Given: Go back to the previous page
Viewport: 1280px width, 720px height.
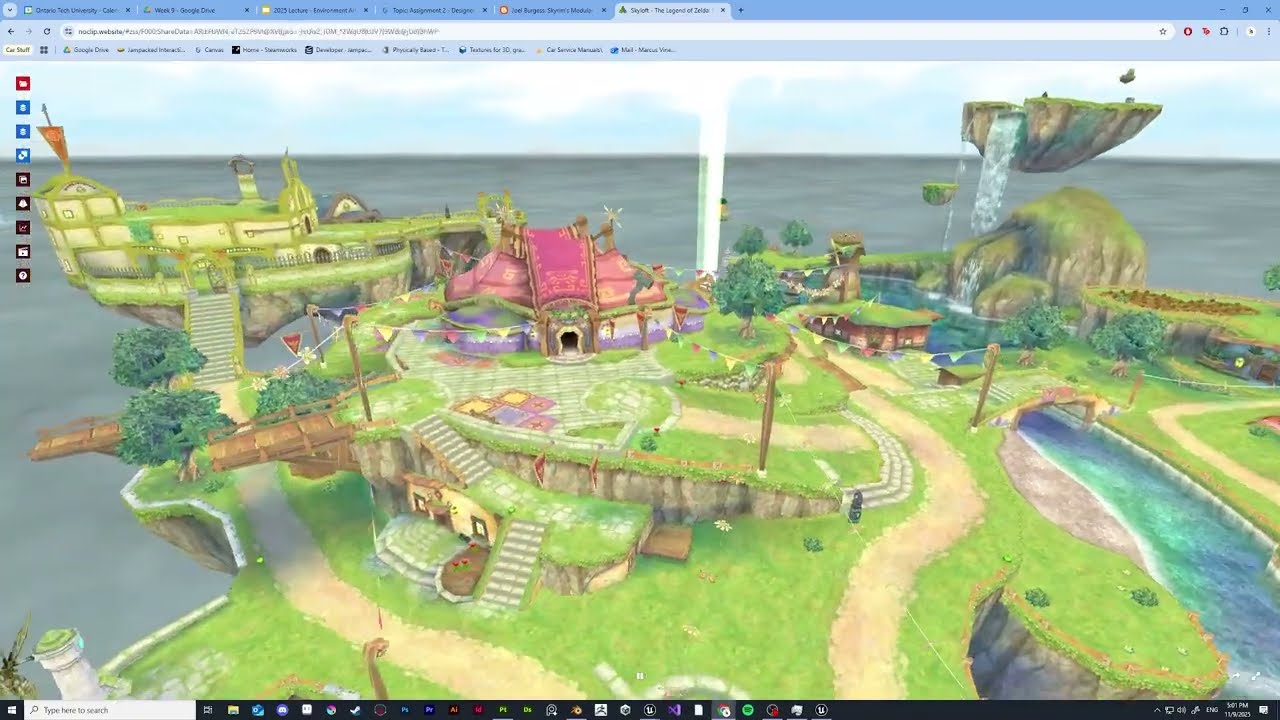Looking at the screenshot, I should [x=11, y=31].
